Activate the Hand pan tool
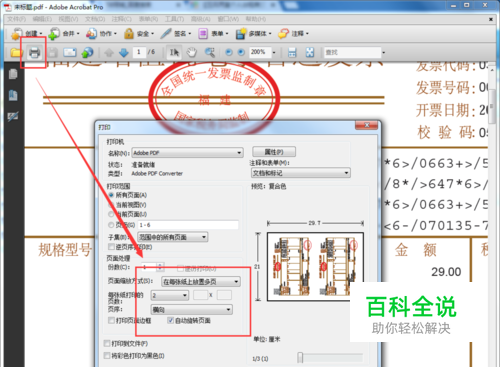The height and width of the screenshot is (367, 500). (x=192, y=52)
